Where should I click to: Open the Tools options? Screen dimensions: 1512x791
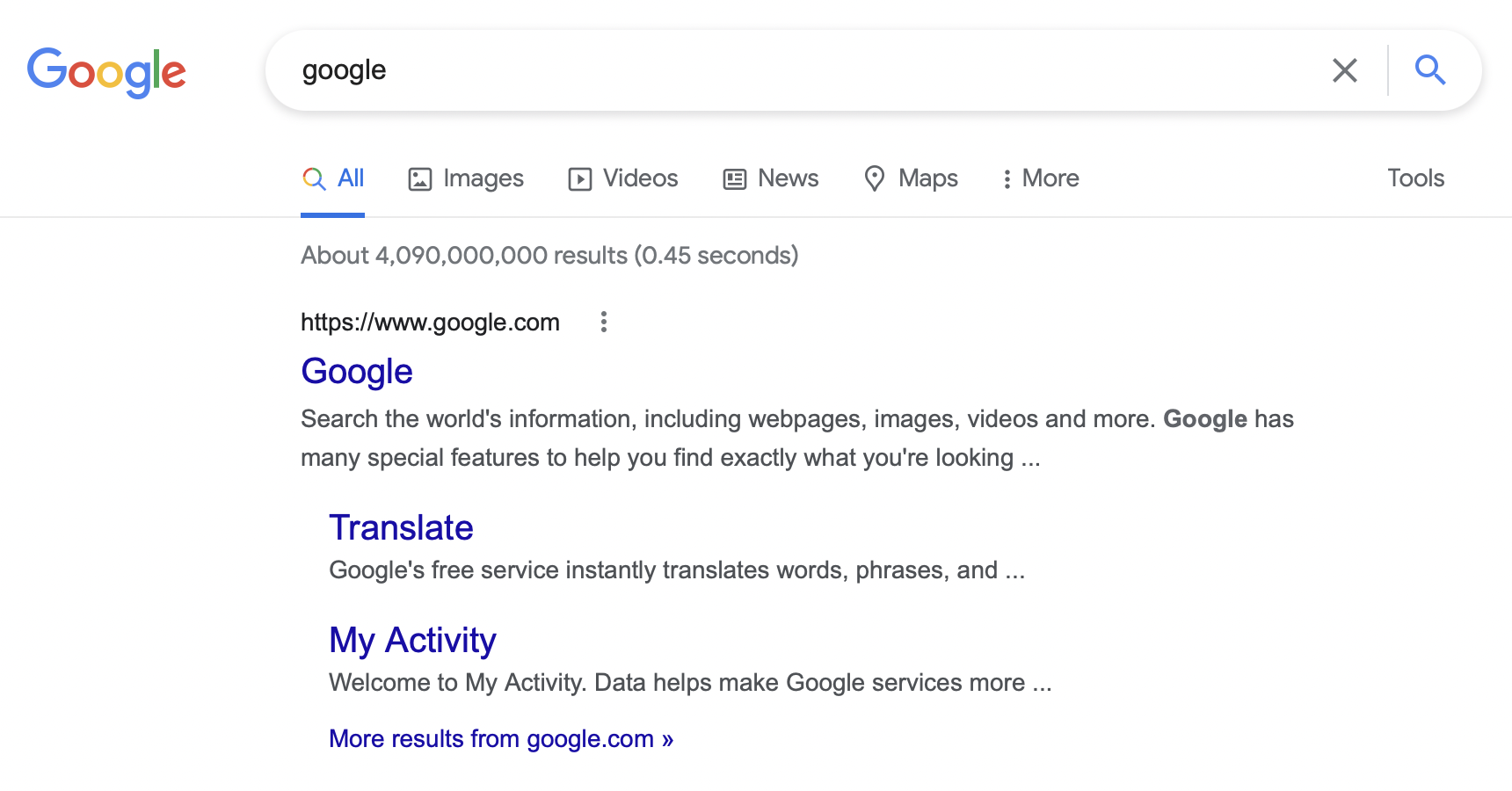point(1416,178)
